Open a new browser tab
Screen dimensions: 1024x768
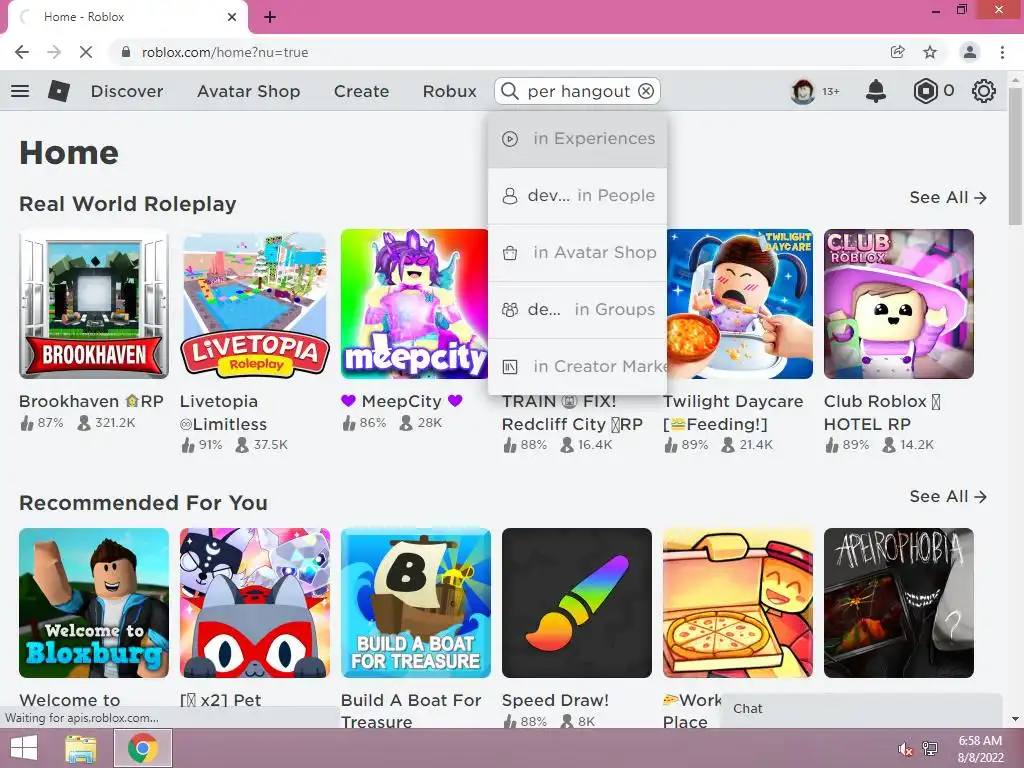tap(270, 17)
